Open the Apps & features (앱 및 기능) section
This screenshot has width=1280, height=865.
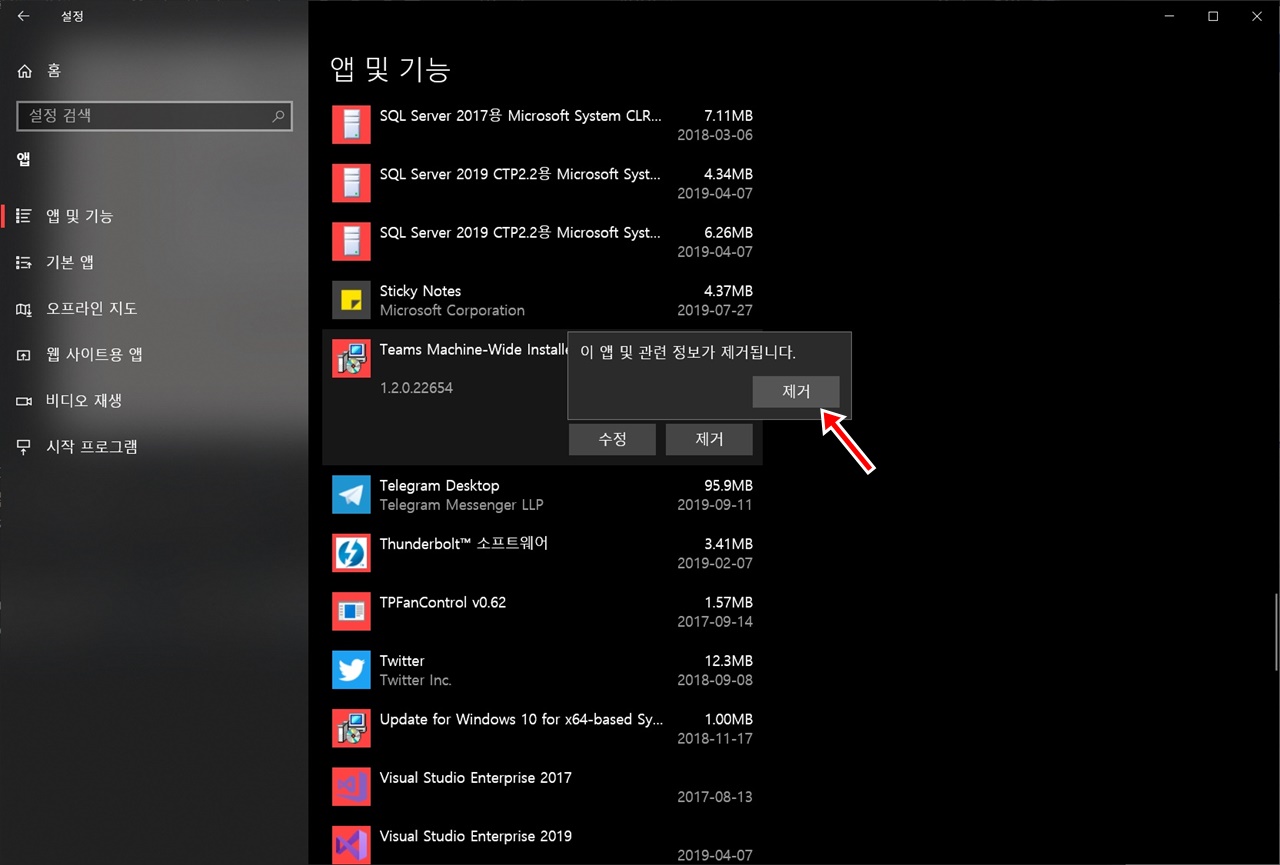tap(154, 216)
